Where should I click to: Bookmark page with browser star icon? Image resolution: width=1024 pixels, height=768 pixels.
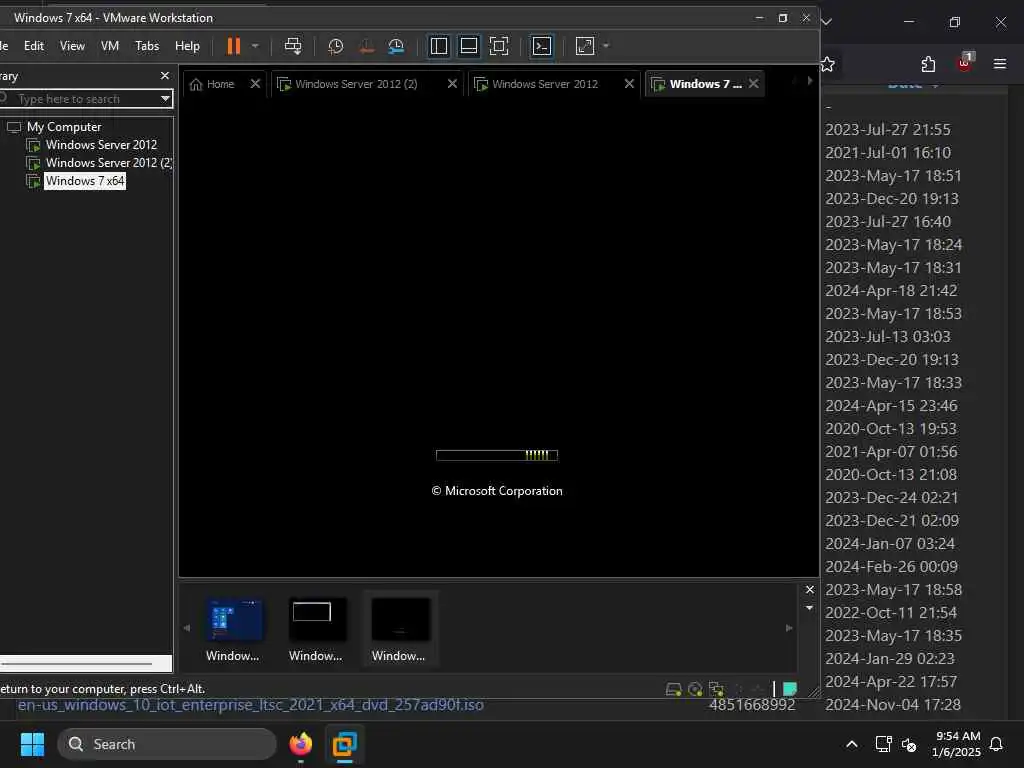tap(827, 64)
